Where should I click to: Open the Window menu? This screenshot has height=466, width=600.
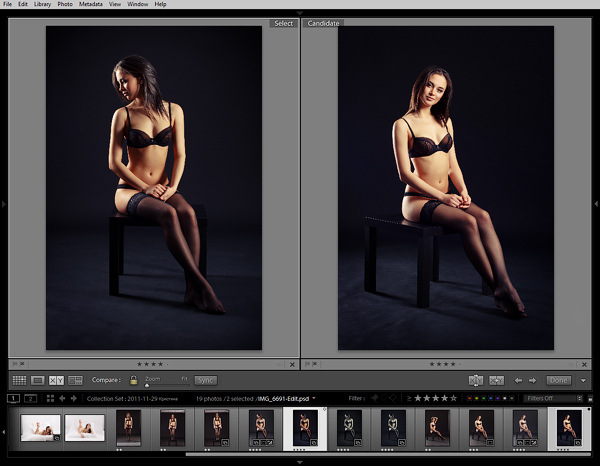point(138,4)
